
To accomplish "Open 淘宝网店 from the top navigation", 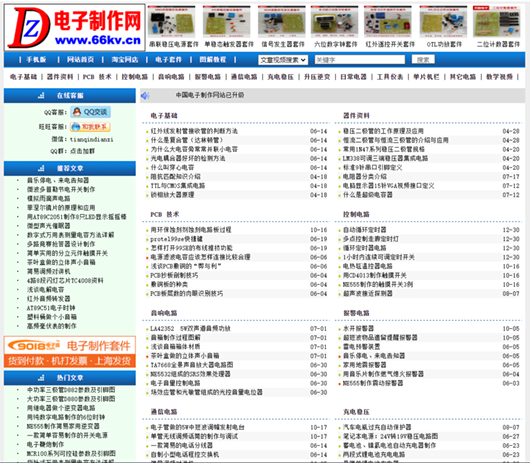I will point(125,60).
